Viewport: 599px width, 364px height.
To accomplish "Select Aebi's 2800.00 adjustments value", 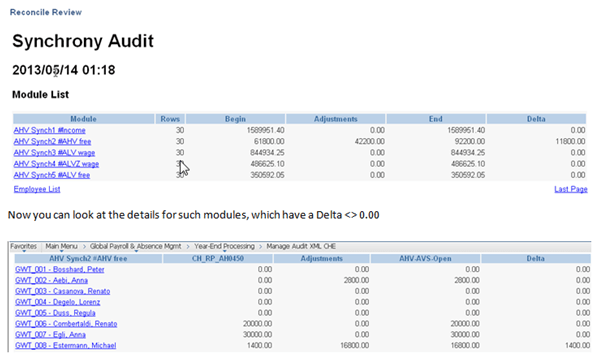I will (356, 280).
